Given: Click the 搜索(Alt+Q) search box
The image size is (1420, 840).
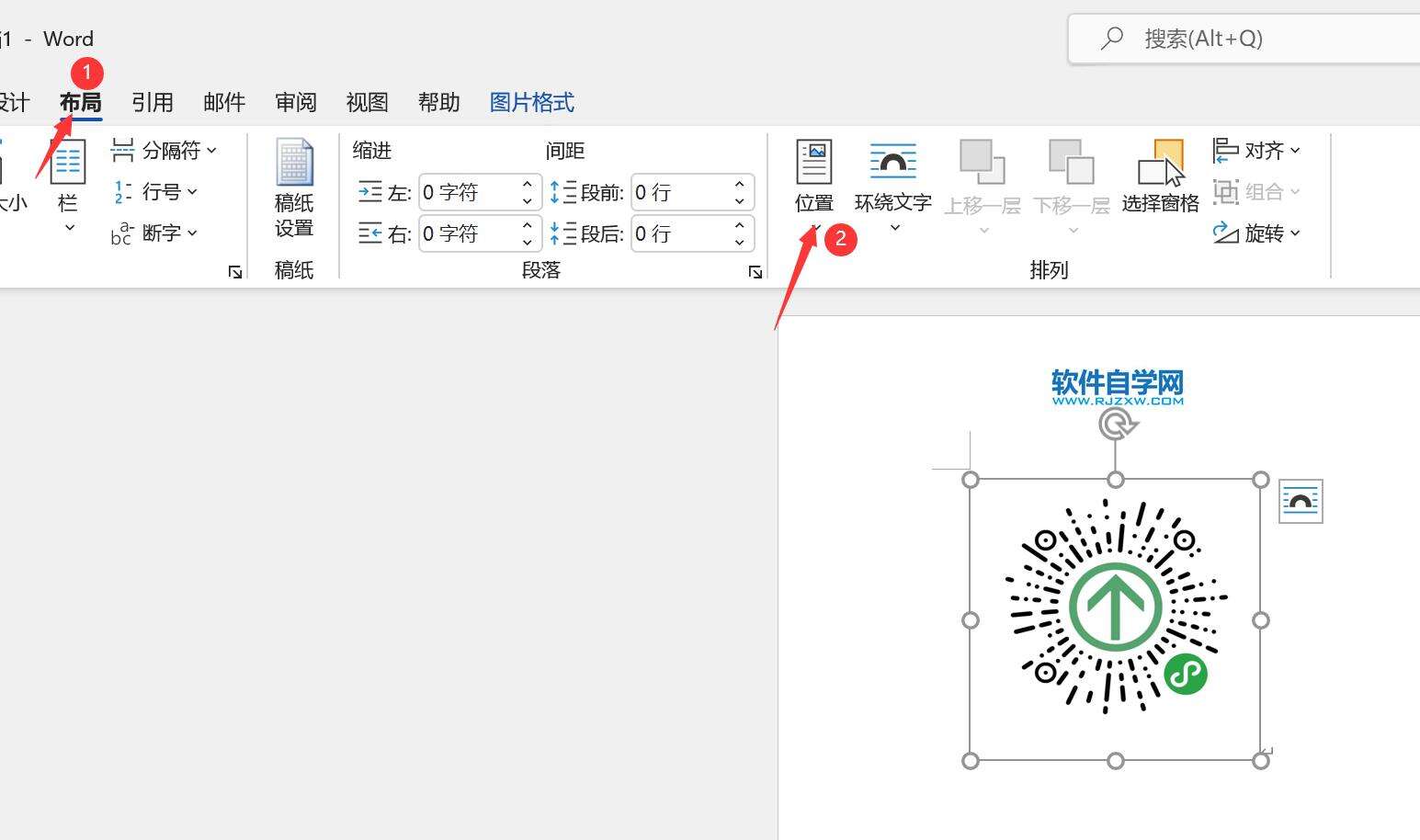Looking at the screenshot, I should (1244, 39).
